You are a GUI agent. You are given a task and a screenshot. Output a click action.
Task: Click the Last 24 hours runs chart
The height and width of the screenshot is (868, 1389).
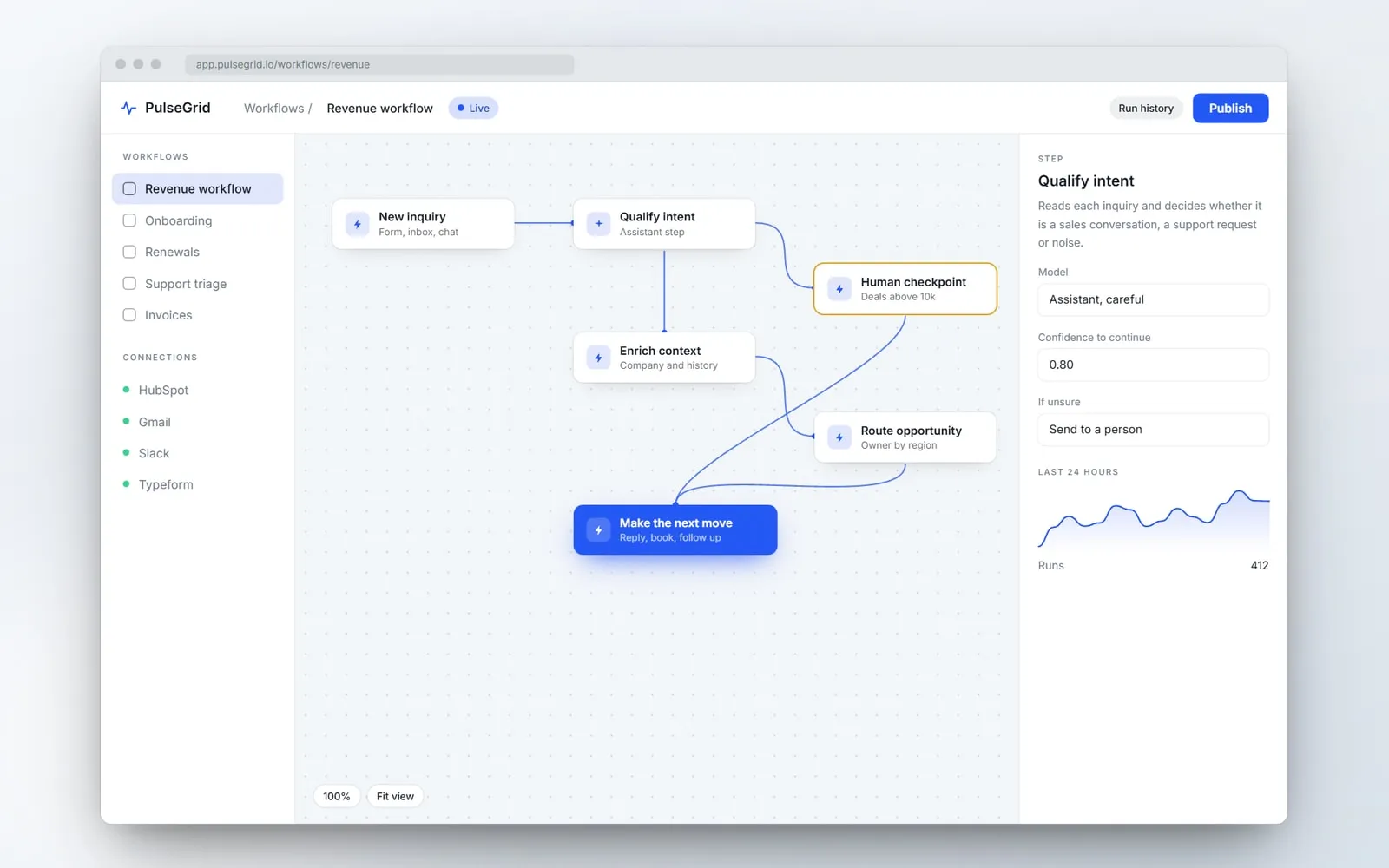click(x=1154, y=518)
